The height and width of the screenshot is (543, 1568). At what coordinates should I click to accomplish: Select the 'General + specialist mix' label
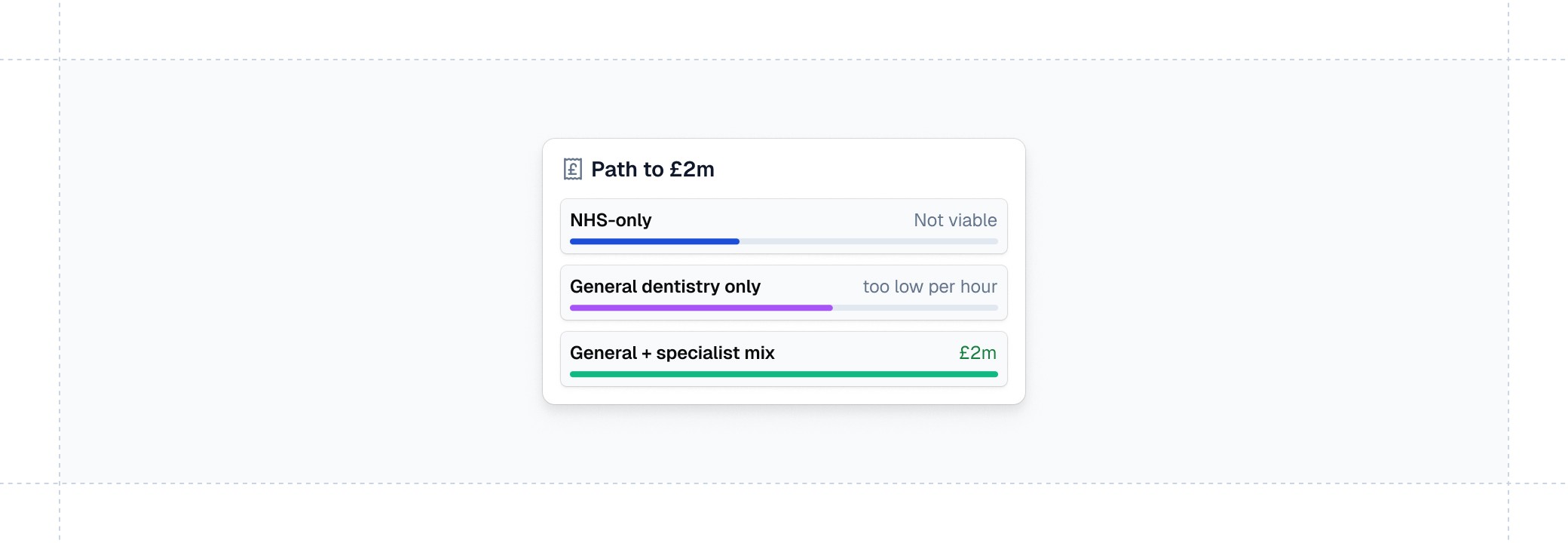(x=672, y=353)
